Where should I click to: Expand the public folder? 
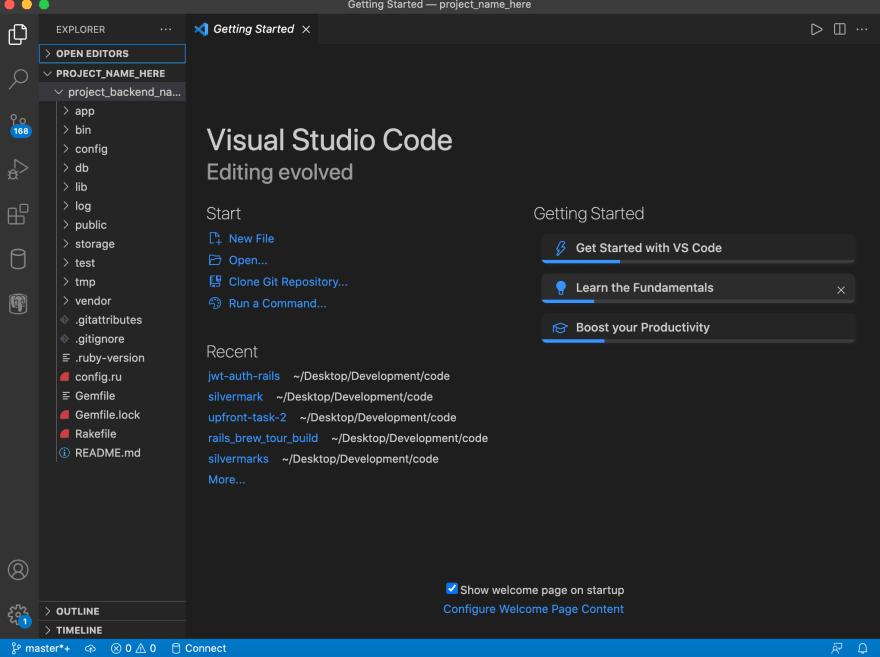point(112,225)
